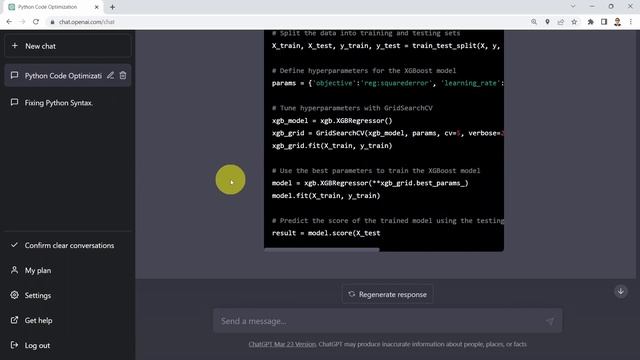Image resolution: width=640 pixels, height=360 pixels.
Task: Click the send message paper plane icon
Action: tap(550, 321)
